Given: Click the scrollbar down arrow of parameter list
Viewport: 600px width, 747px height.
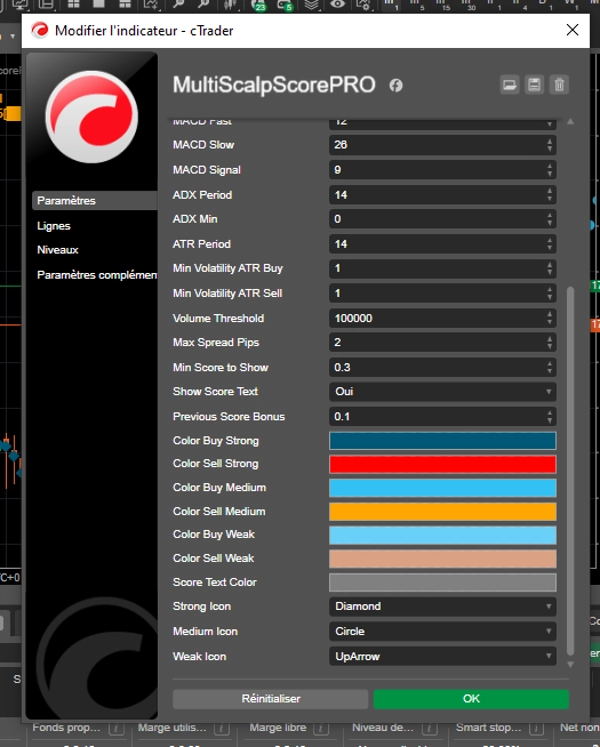Looking at the screenshot, I should pyautogui.click(x=570, y=664).
